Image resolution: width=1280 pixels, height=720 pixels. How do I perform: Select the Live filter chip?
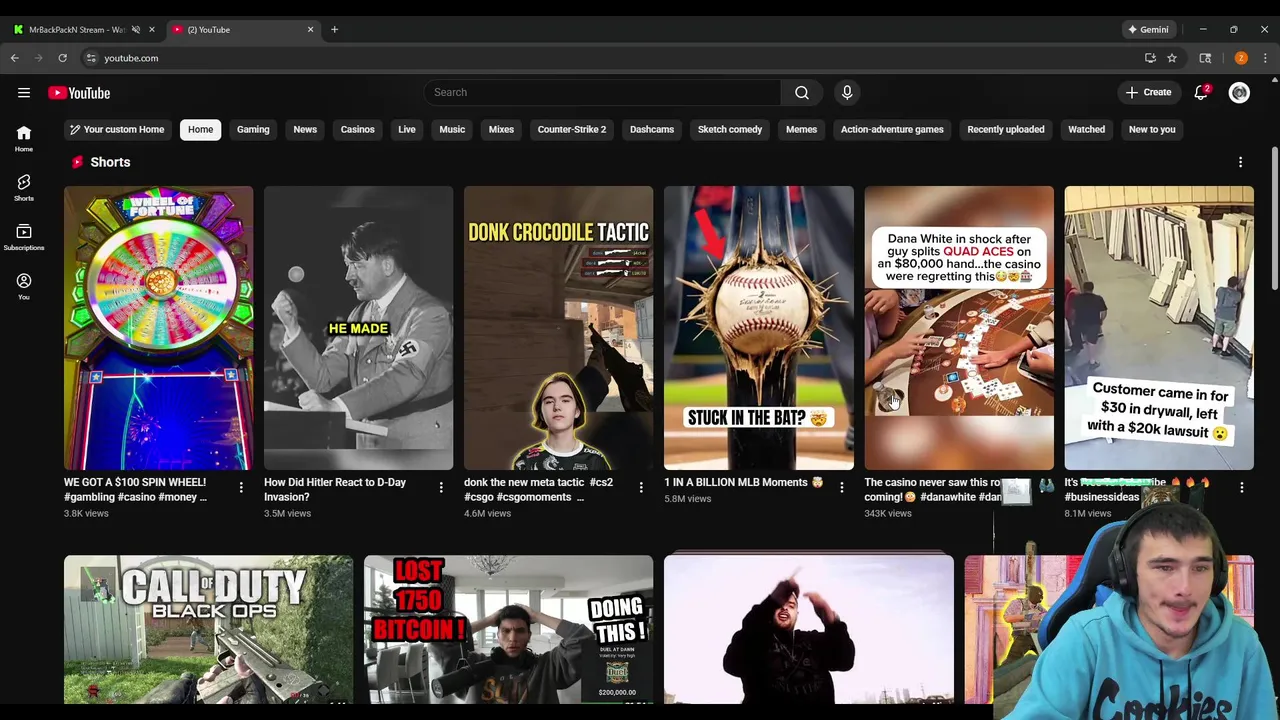tap(407, 129)
